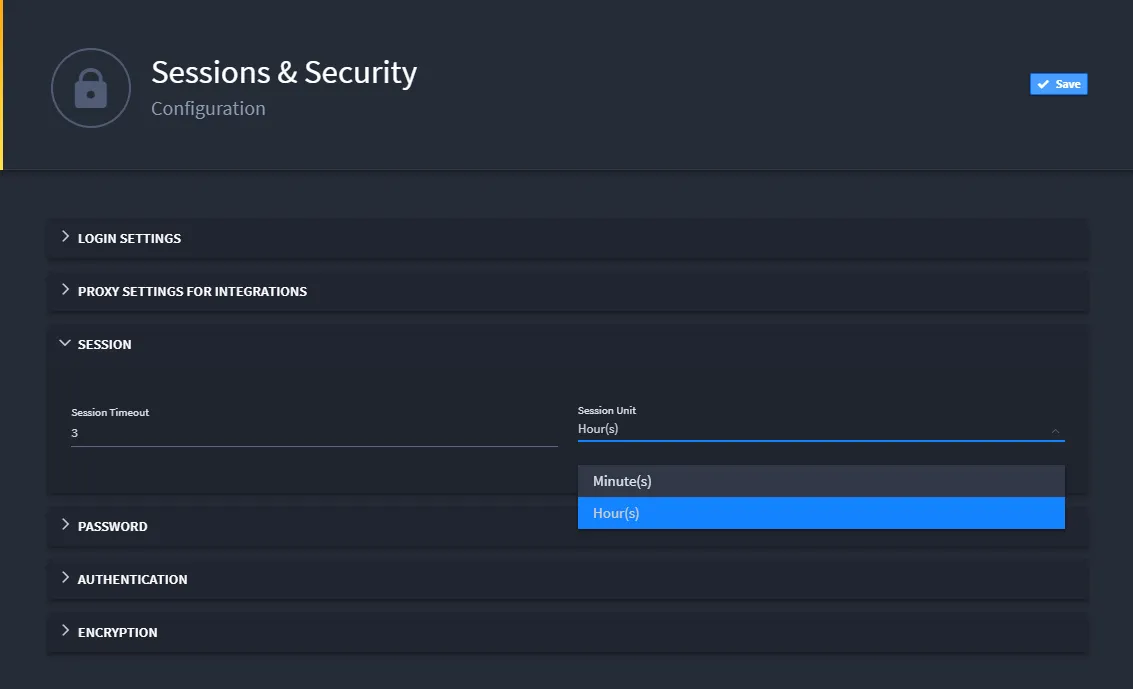Save the Sessions & Security configuration
The height and width of the screenshot is (689, 1133).
1059,84
